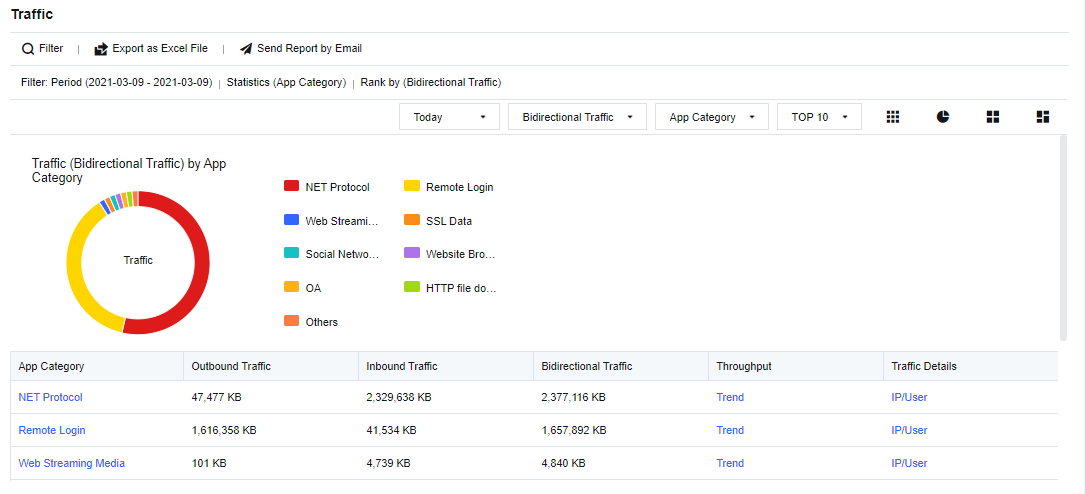Expand the App Category dropdown

coord(711,117)
